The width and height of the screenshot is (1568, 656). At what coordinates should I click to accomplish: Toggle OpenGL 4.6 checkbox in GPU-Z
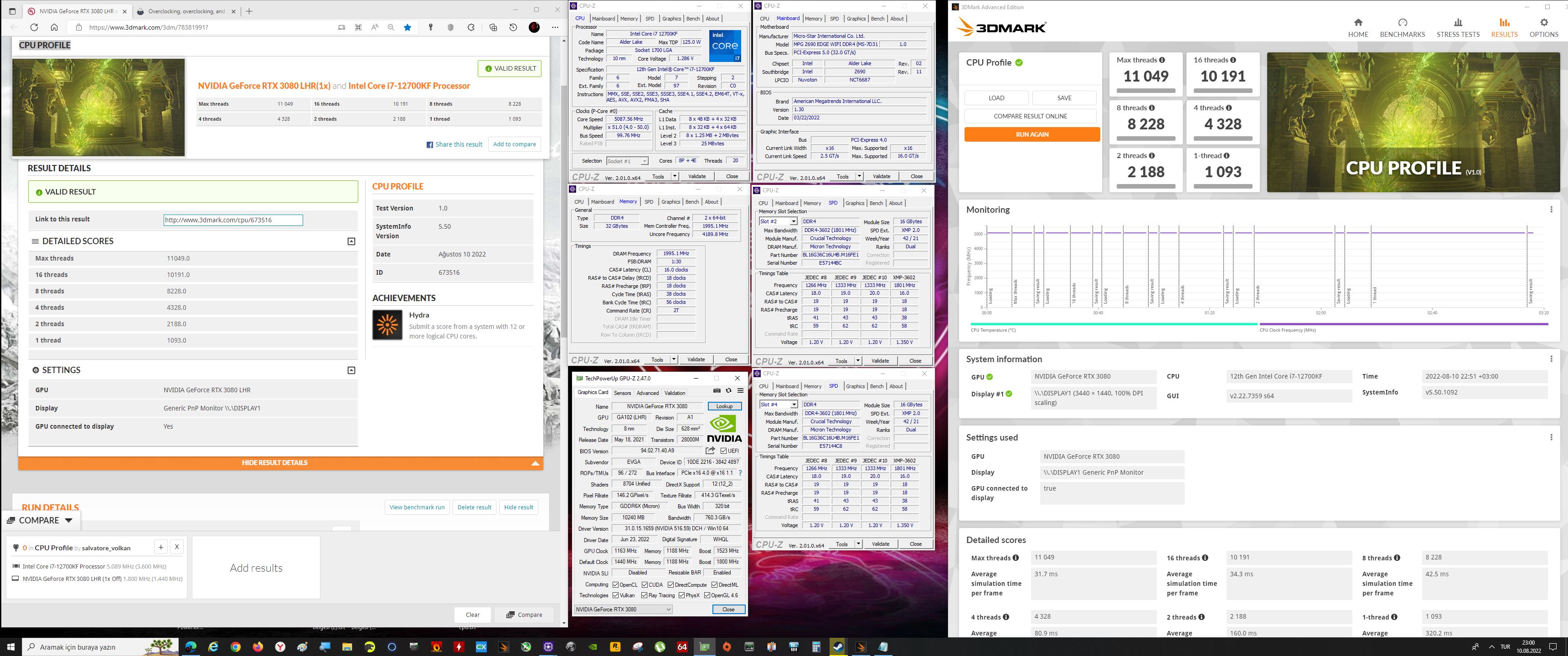pos(707,596)
